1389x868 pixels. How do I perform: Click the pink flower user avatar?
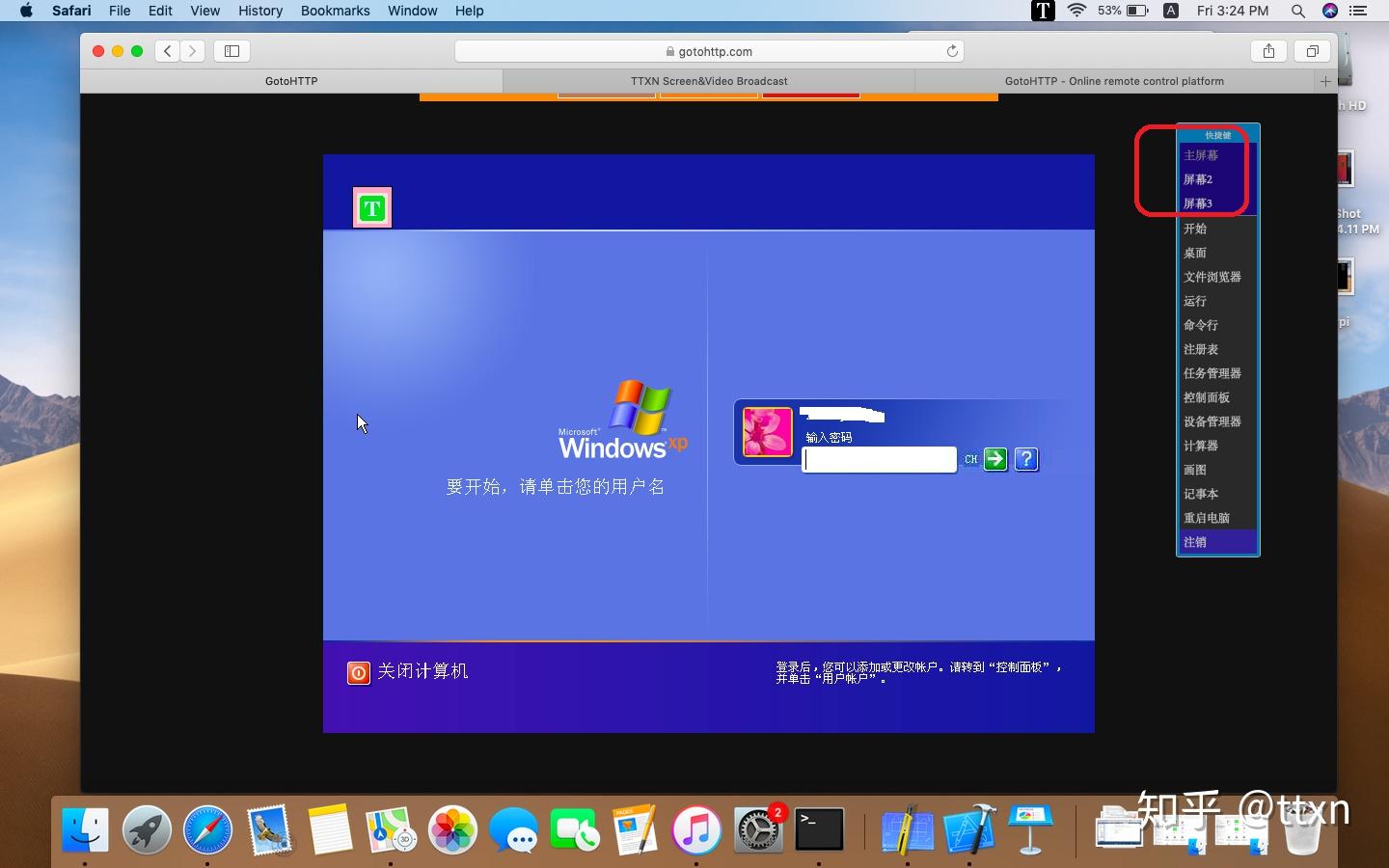pos(767,433)
